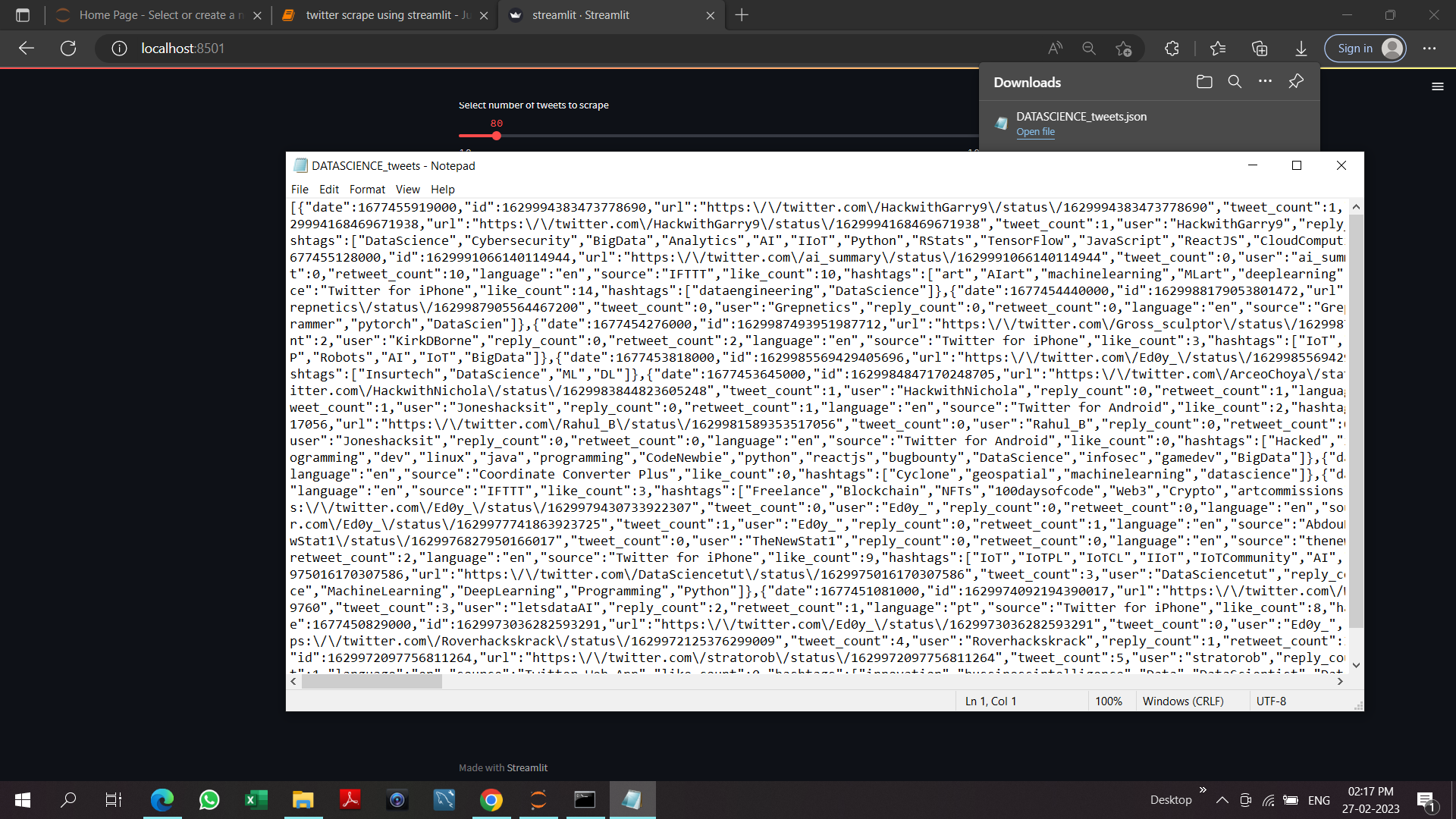The width and height of the screenshot is (1456, 819).
Task: Adjust the tweets number slider
Action: click(x=495, y=136)
